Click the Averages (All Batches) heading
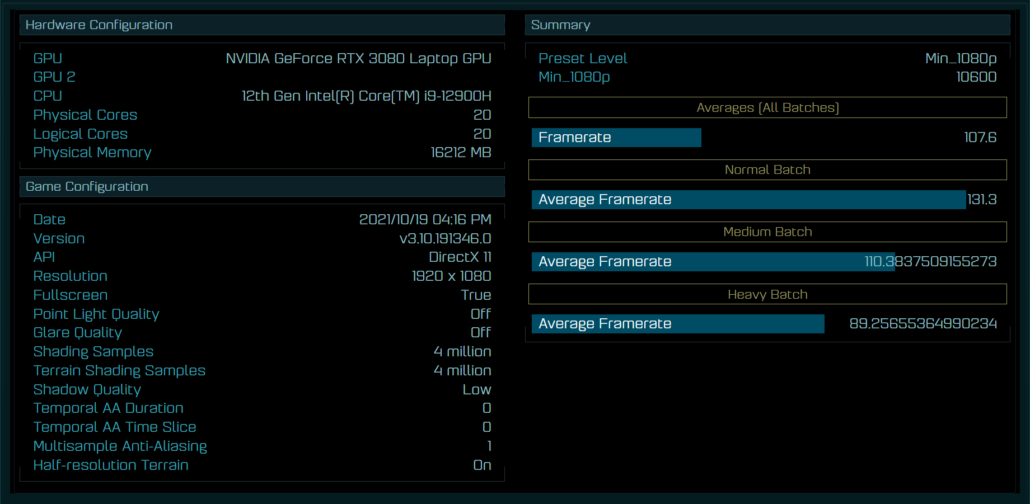 (767, 108)
